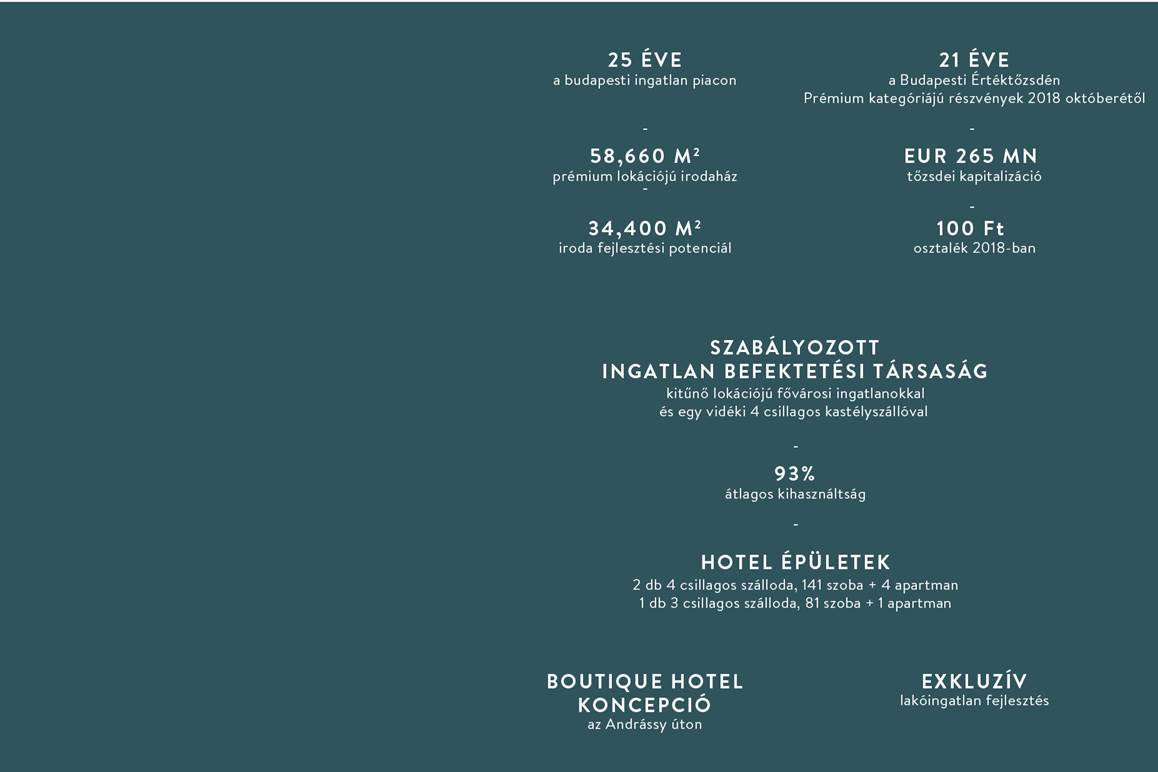The image size is (1158, 772).
Task: Click "átlagos kihasználtság" caption
Action: point(795,494)
